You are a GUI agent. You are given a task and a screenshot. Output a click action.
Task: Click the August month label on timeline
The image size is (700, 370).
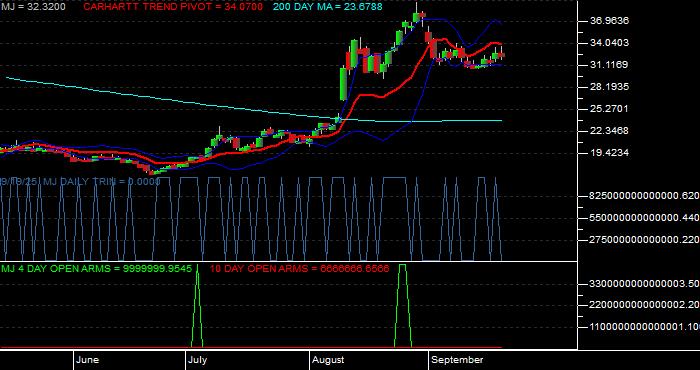pyautogui.click(x=328, y=360)
